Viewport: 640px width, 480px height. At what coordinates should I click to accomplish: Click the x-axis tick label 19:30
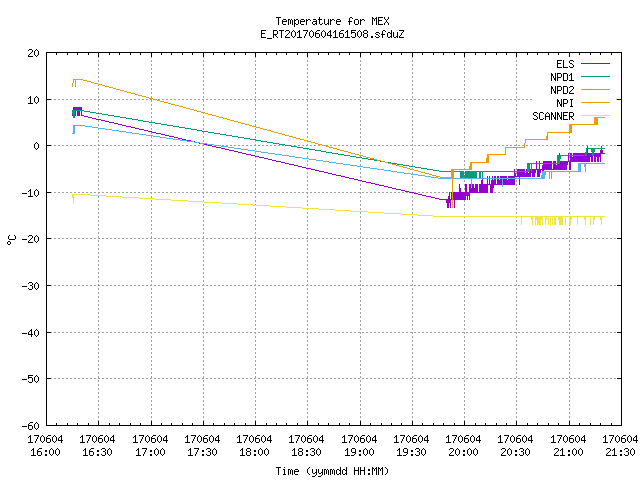click(411, 452)
